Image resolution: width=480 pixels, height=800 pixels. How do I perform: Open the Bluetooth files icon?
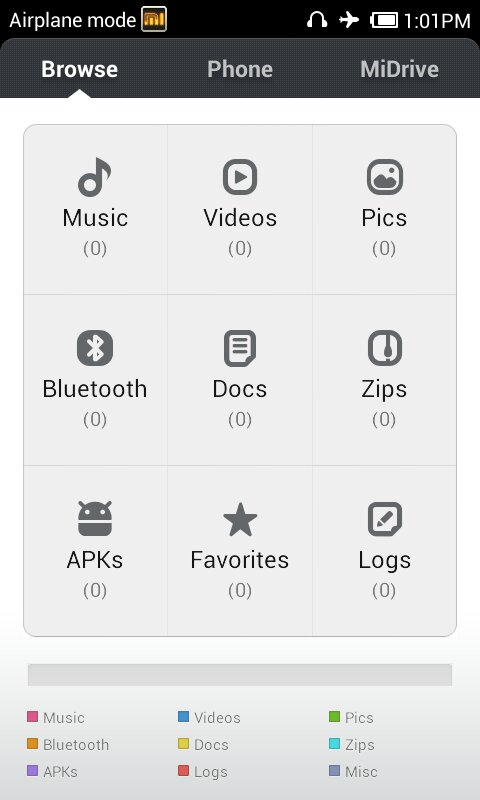click(x=95, y=348)
